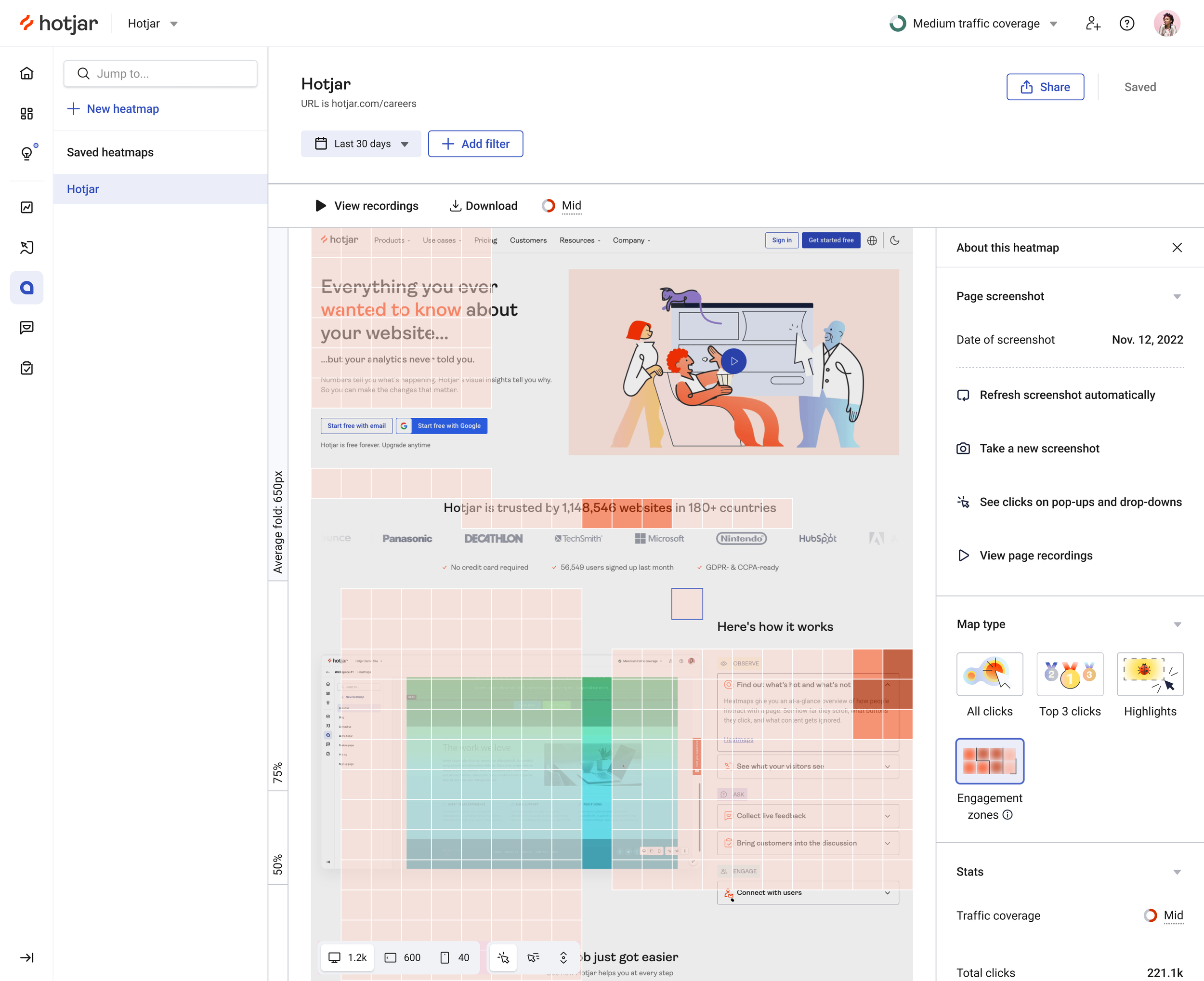Image resolution: width=1204 pixels, height=981 pixels.
Task: Open the Feedback icon in the sidebar
Action: click(x=26, y=328)
